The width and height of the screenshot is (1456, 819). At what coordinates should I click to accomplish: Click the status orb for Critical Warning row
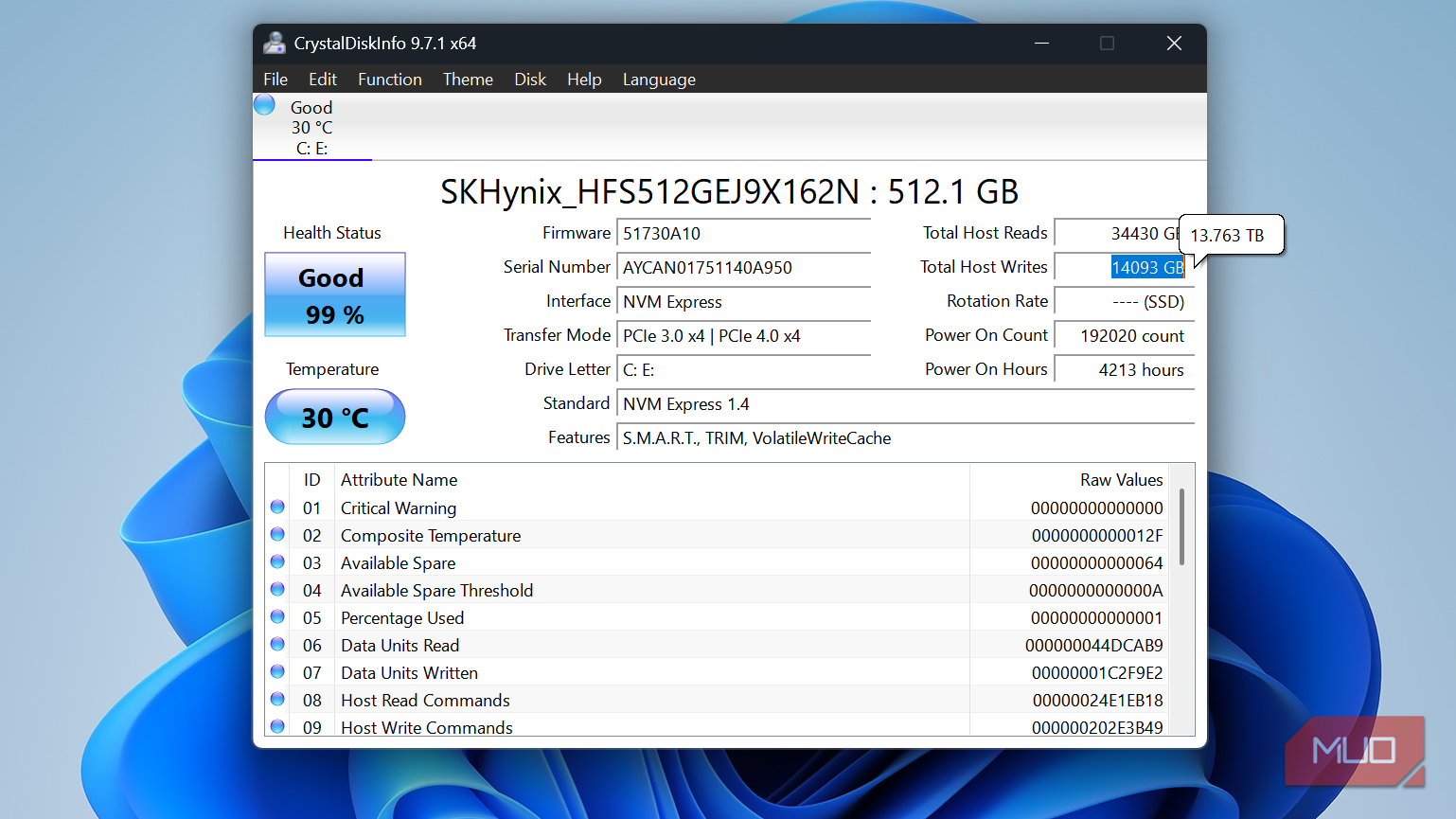(277, 507)
